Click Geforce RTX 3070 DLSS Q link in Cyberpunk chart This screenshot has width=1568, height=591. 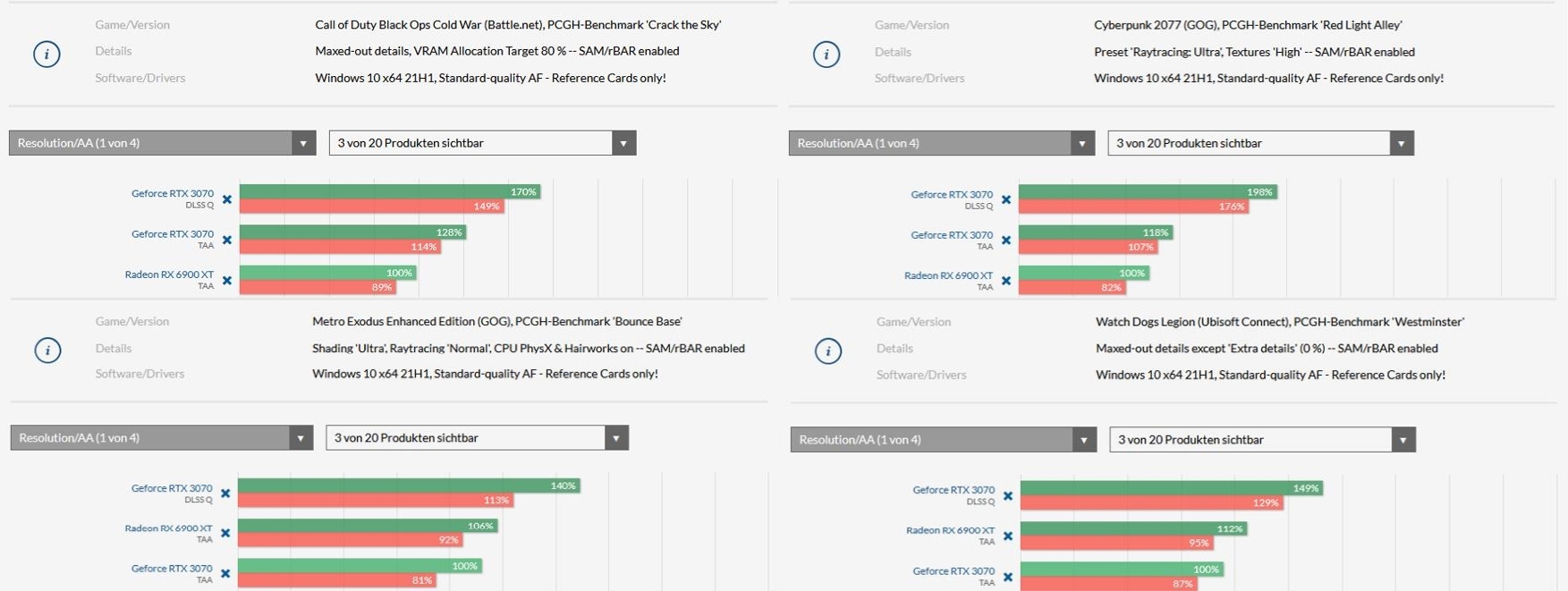952,194
